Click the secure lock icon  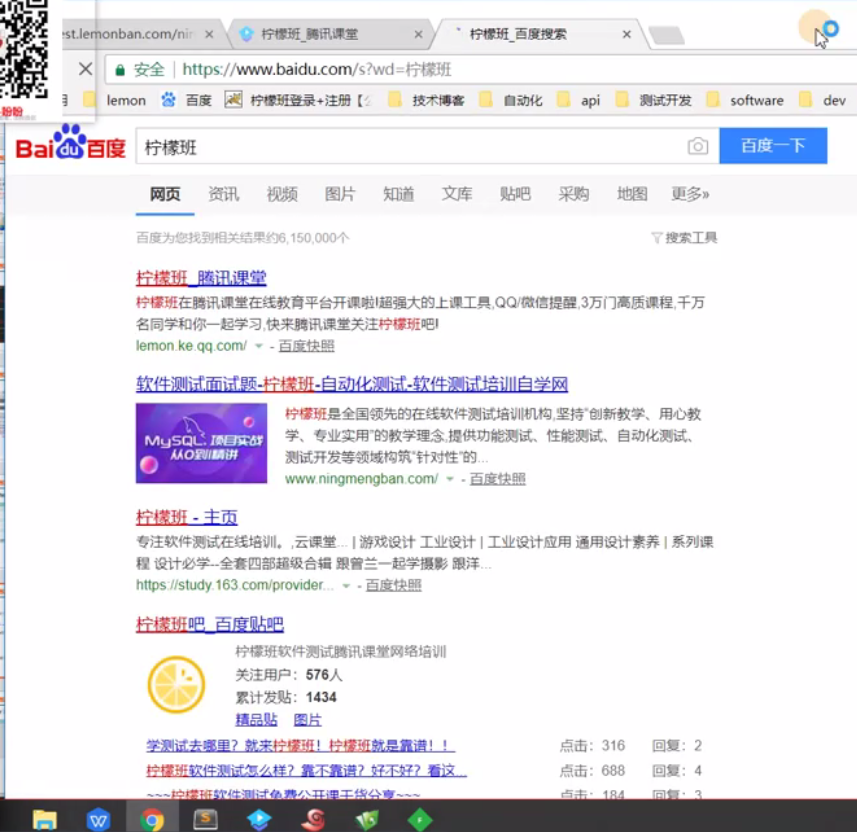pos(120,69)
